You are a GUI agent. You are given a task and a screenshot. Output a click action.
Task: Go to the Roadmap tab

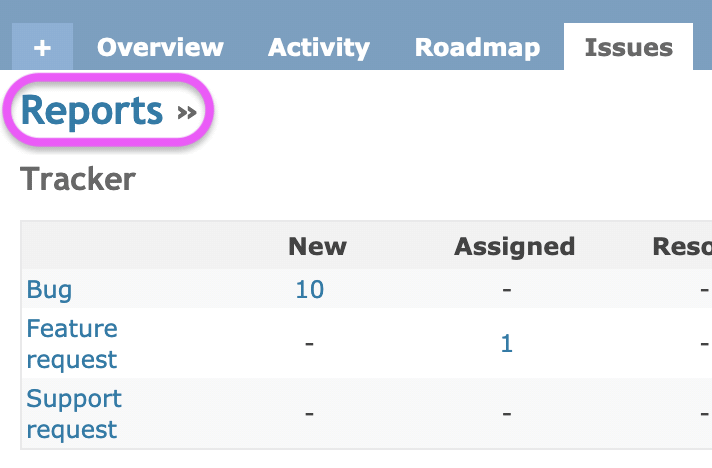477,47
